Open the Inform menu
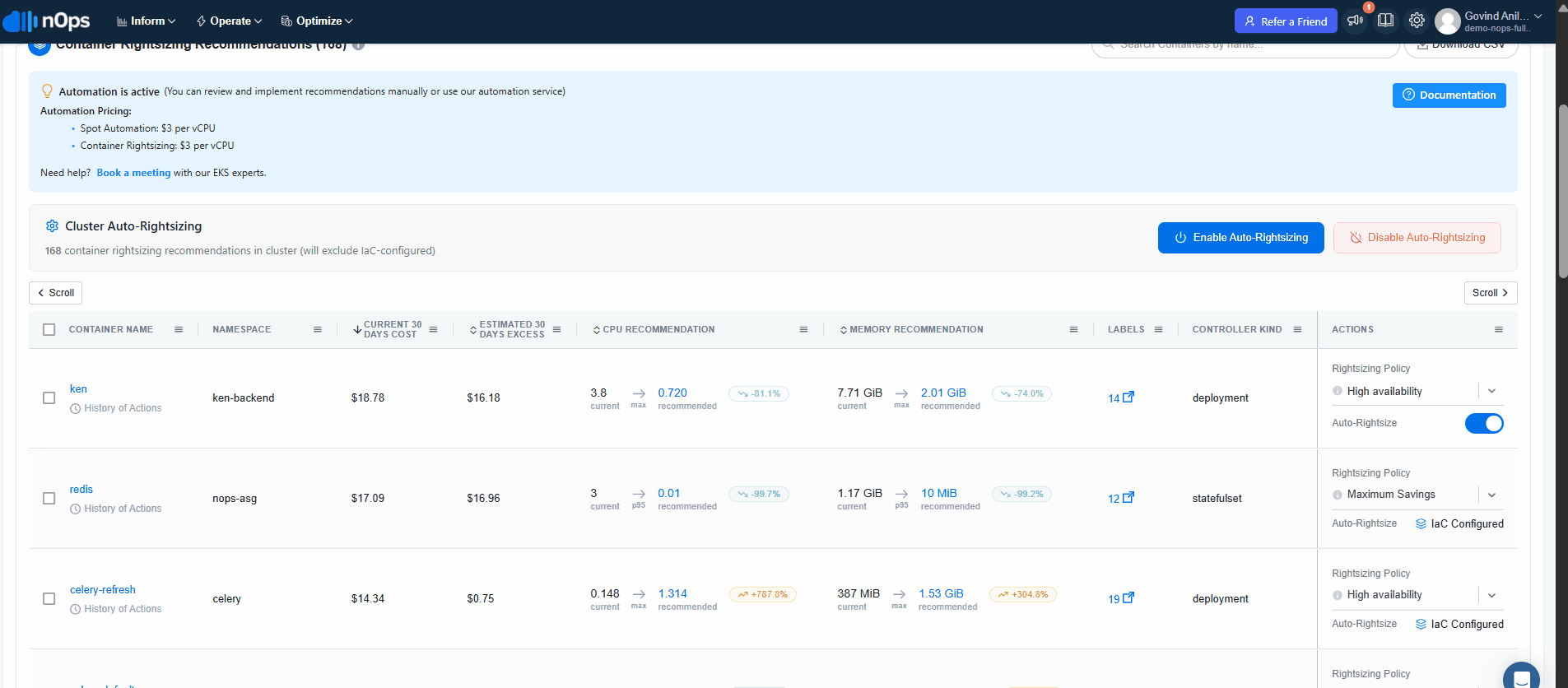Screen dimensions: 1568x688 tap(147, 21)
